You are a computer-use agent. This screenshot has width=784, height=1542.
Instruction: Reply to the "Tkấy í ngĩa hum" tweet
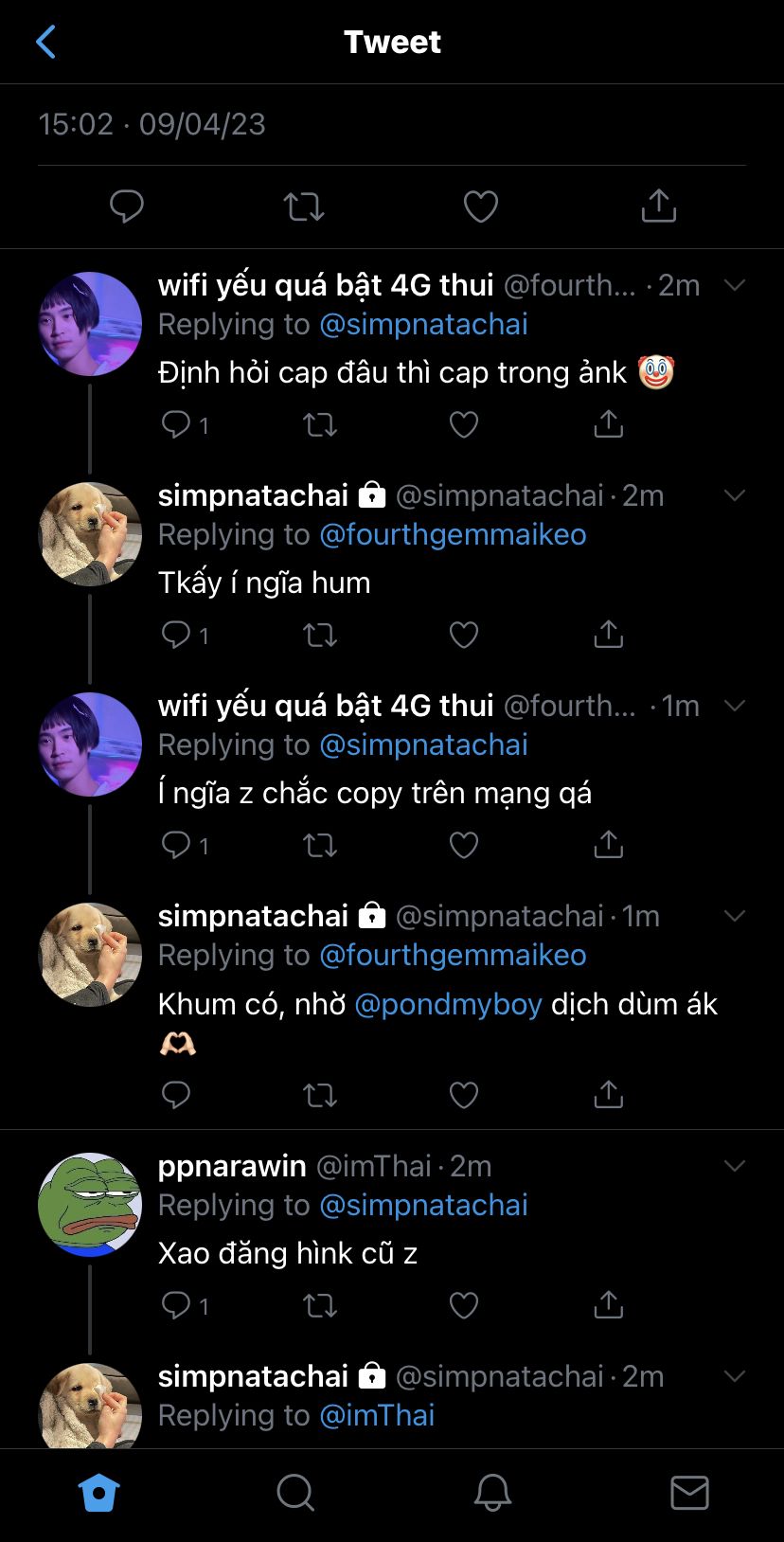(177, 634)
